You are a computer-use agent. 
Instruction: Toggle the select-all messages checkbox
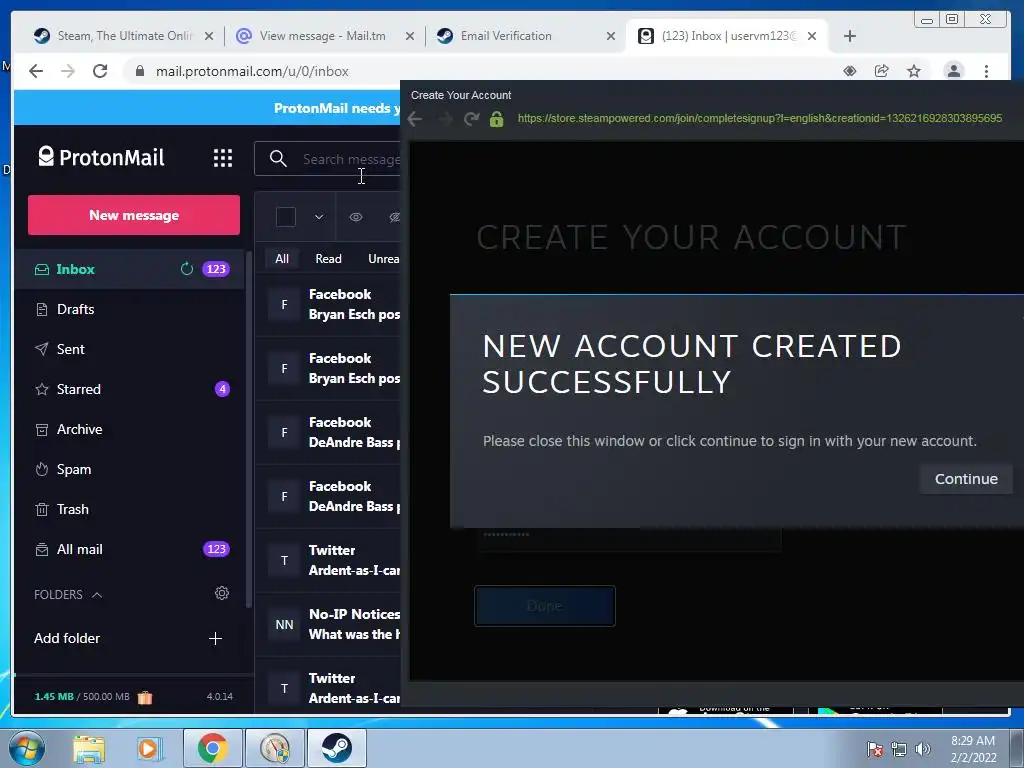coord(285,217)
